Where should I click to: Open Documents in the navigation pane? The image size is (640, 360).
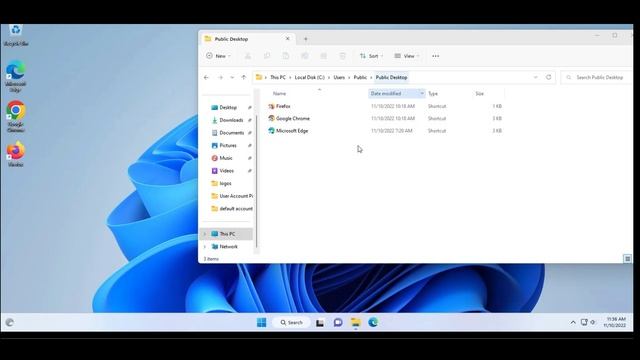[x=231, y=133]
